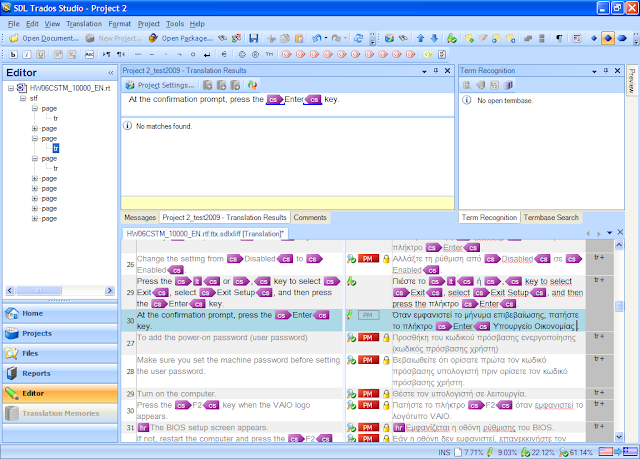Open toolbar overflow options at far right
This screenshot has width=640, height=459.
click(636, 40)
